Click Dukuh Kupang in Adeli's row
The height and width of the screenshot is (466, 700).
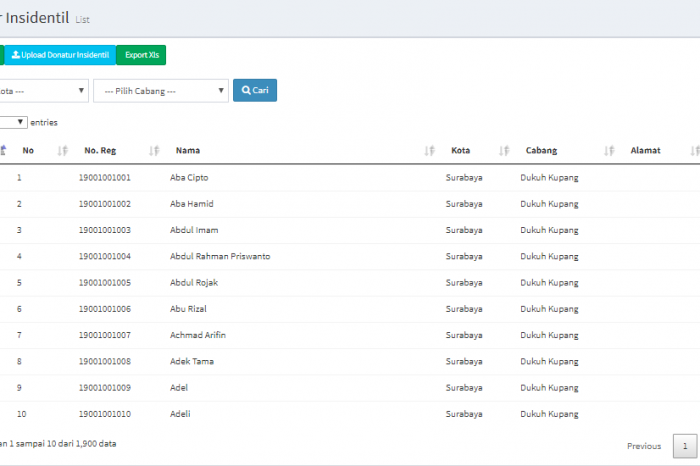549,414
